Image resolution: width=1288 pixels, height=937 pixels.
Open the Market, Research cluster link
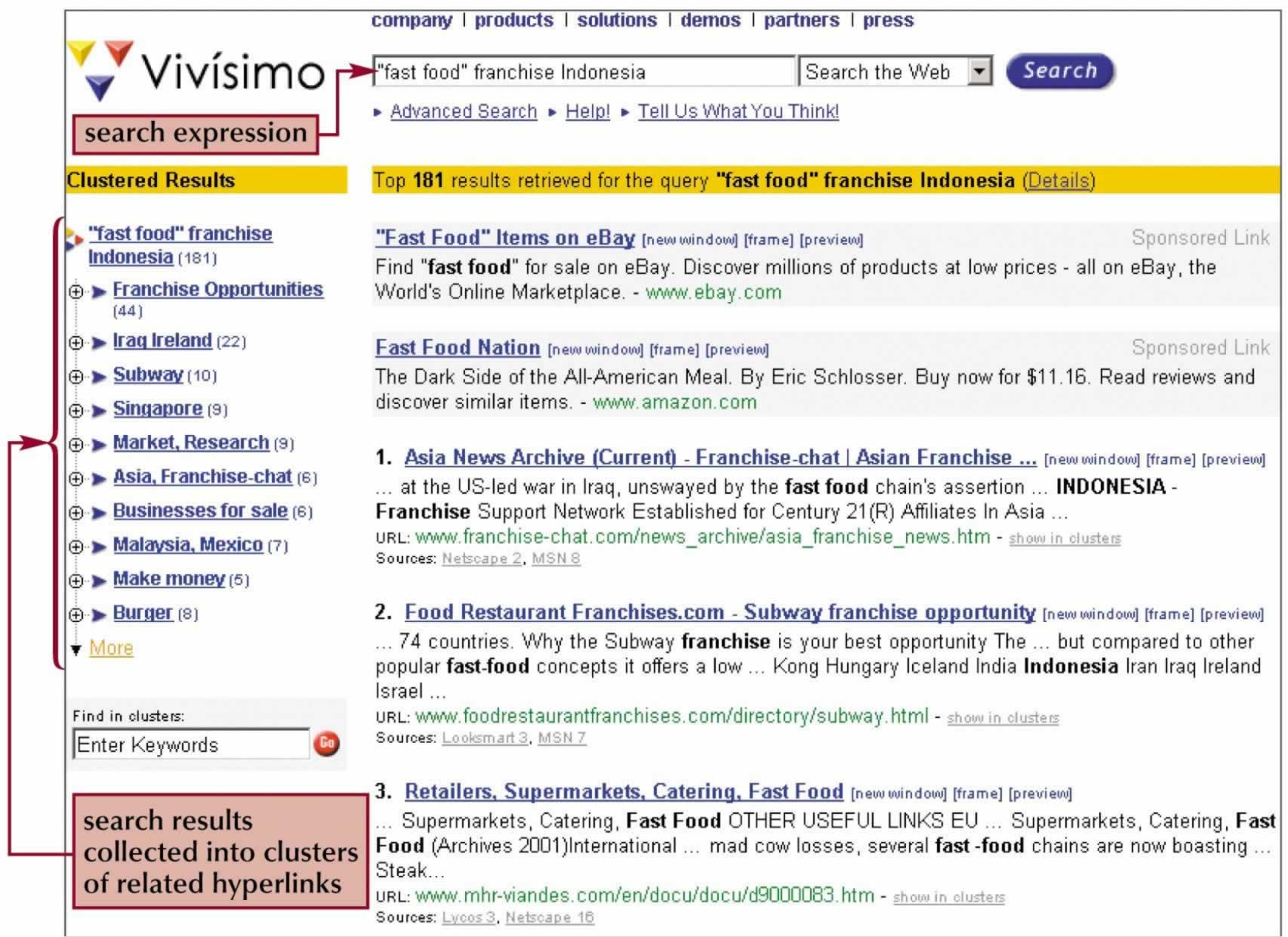click(x=191, y=442)
